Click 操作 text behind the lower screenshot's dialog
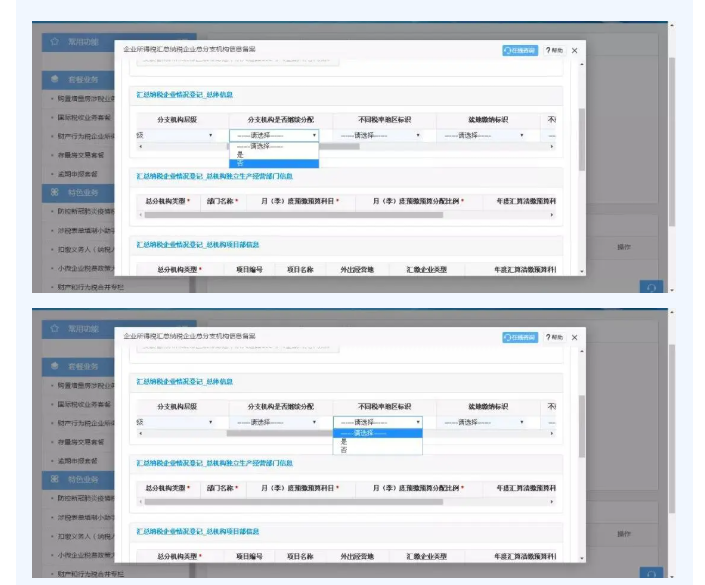 coord(624,534)
